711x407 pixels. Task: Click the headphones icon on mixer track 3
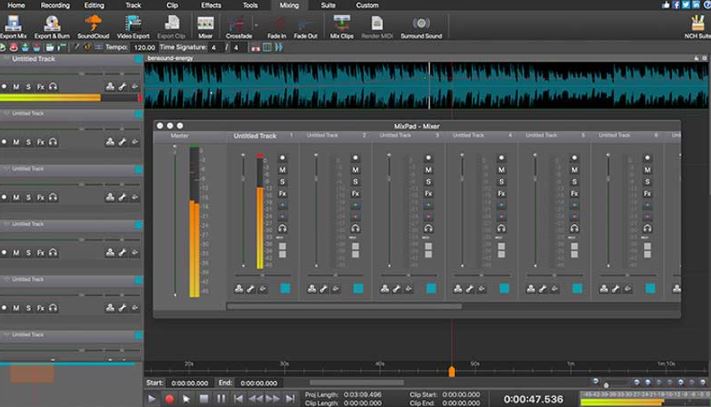[x=429, y=228]
